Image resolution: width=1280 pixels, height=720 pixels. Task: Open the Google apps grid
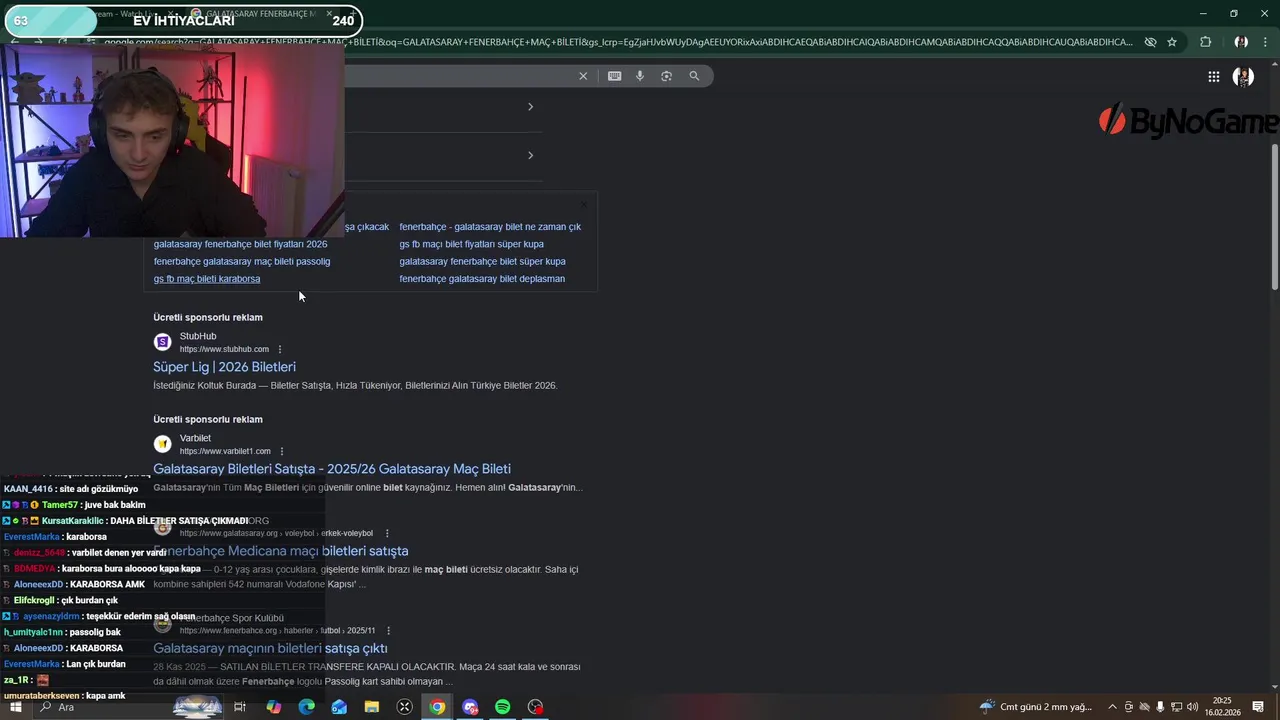point(1213,76)
